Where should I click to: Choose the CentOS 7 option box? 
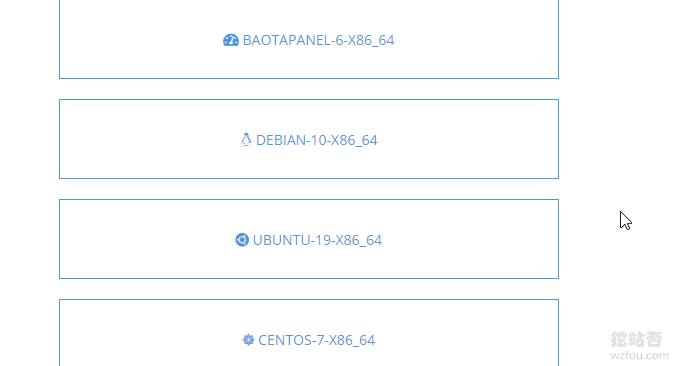click(309, 333)
